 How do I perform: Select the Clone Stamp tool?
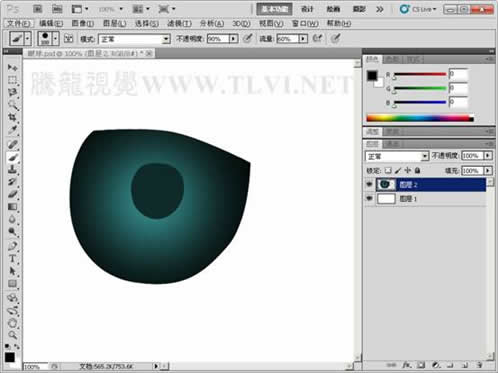12,169
